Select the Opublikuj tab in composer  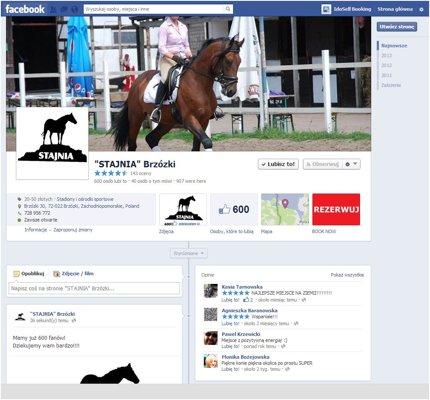[x=29, y=274]
